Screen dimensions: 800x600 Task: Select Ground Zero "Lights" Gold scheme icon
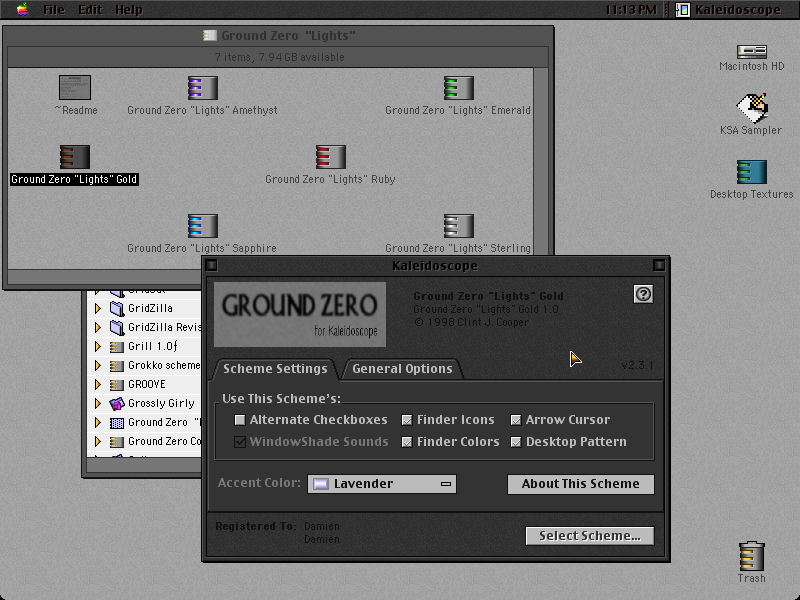[75, 157]
